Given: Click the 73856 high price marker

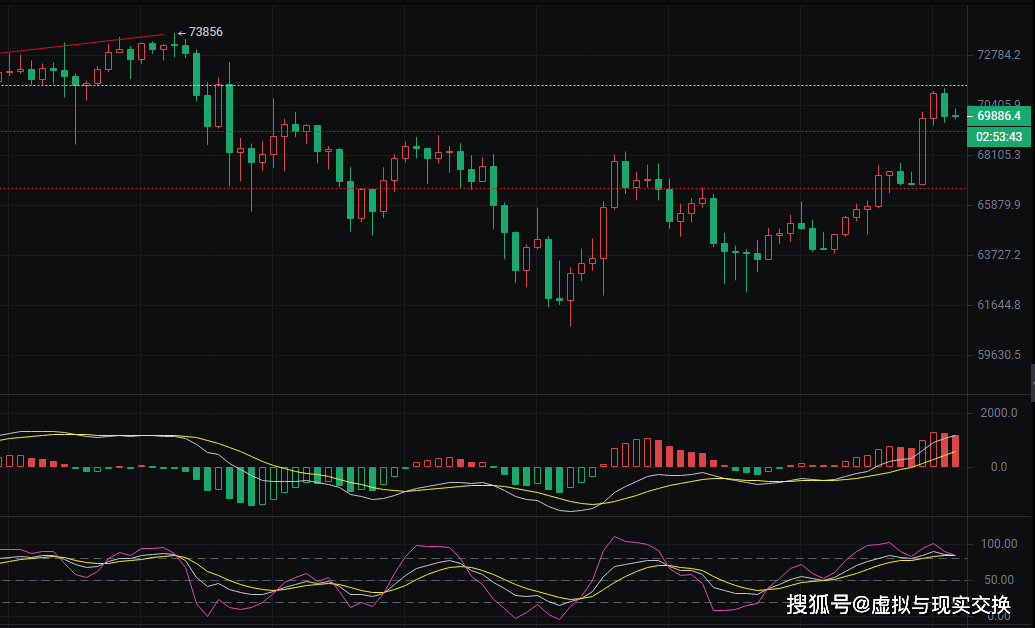Looking at the screenshot, I should pyautogui.click(x=205, y=32).
